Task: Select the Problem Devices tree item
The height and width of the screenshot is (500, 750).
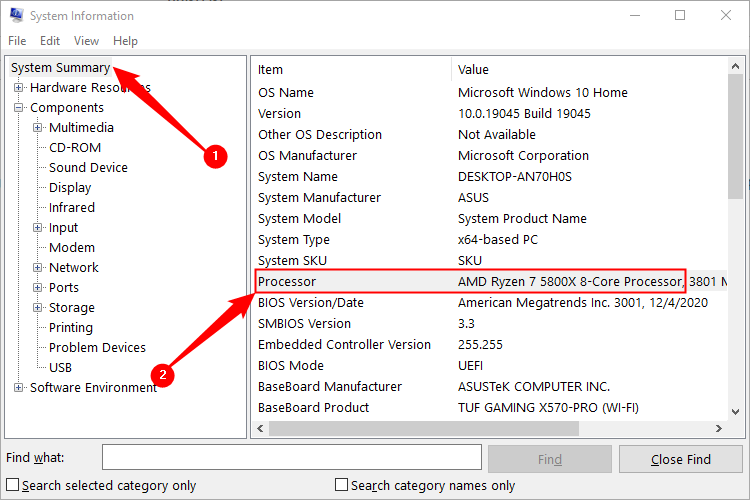Action: point(97,348)
